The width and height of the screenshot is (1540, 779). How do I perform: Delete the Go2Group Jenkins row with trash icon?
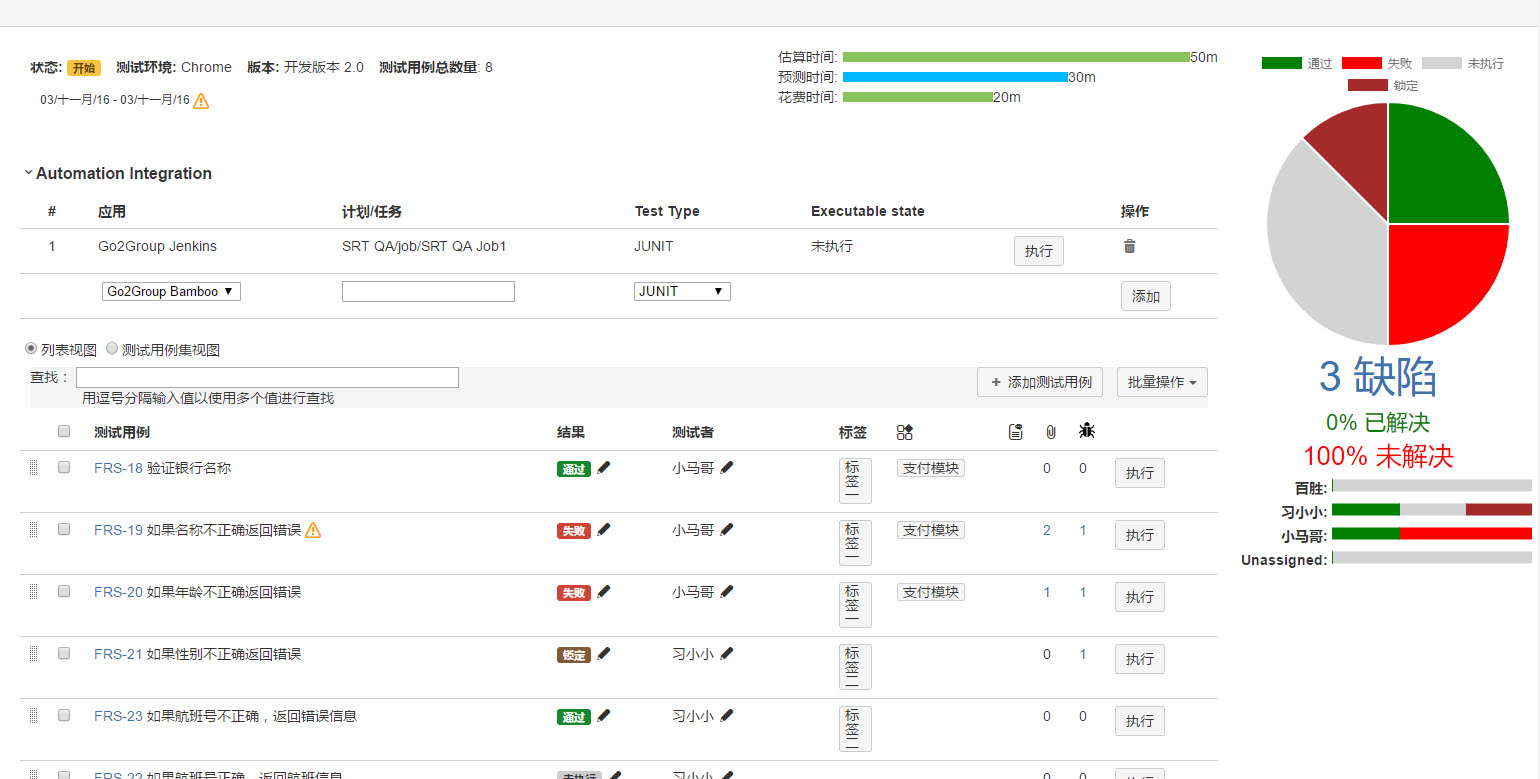pyautogui.click(x=1129, y=246)
